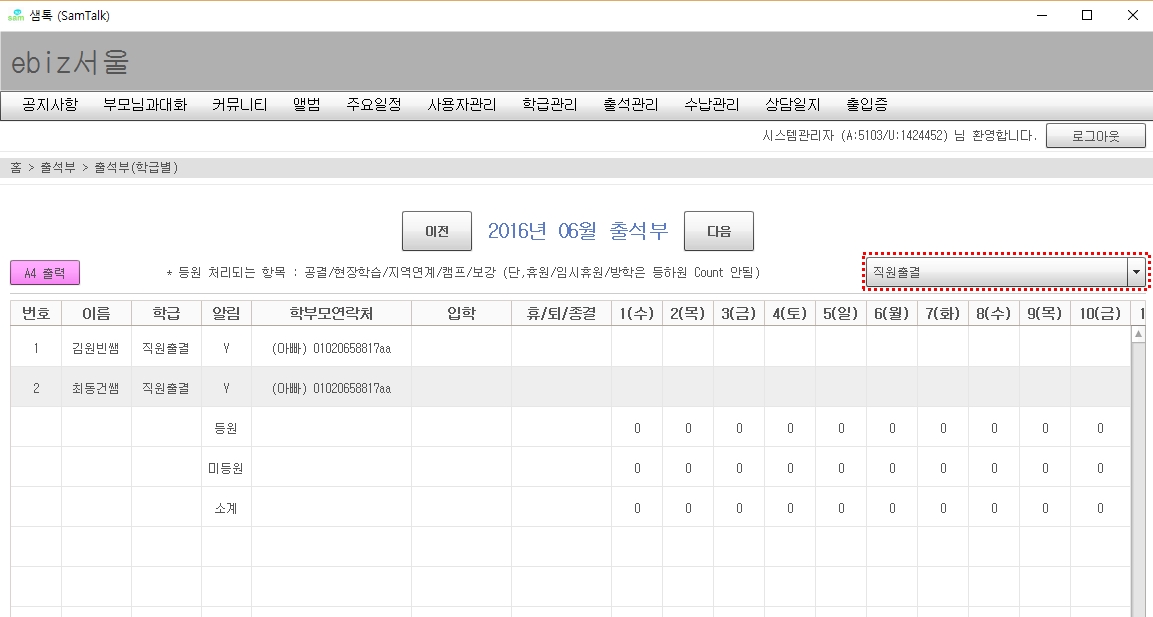Open the 공지사항 menu
The width and height of the screenshot is (1153, 617).
click(x=50, y=104)
